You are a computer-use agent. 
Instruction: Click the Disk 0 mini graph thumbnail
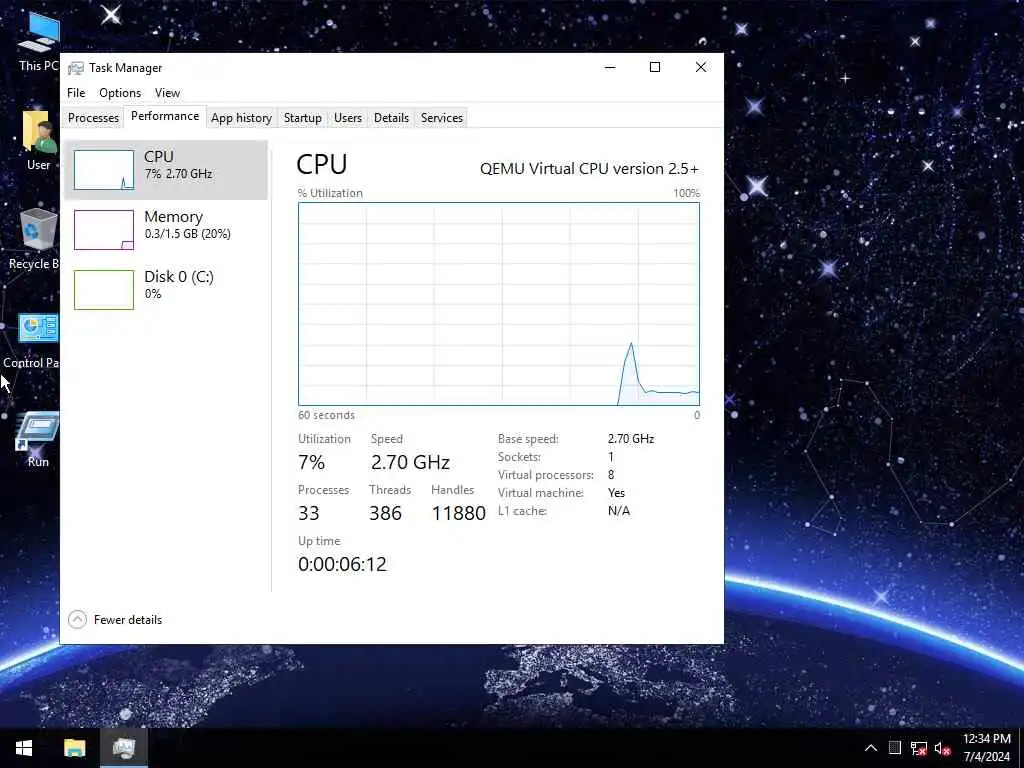coord(104,290)
